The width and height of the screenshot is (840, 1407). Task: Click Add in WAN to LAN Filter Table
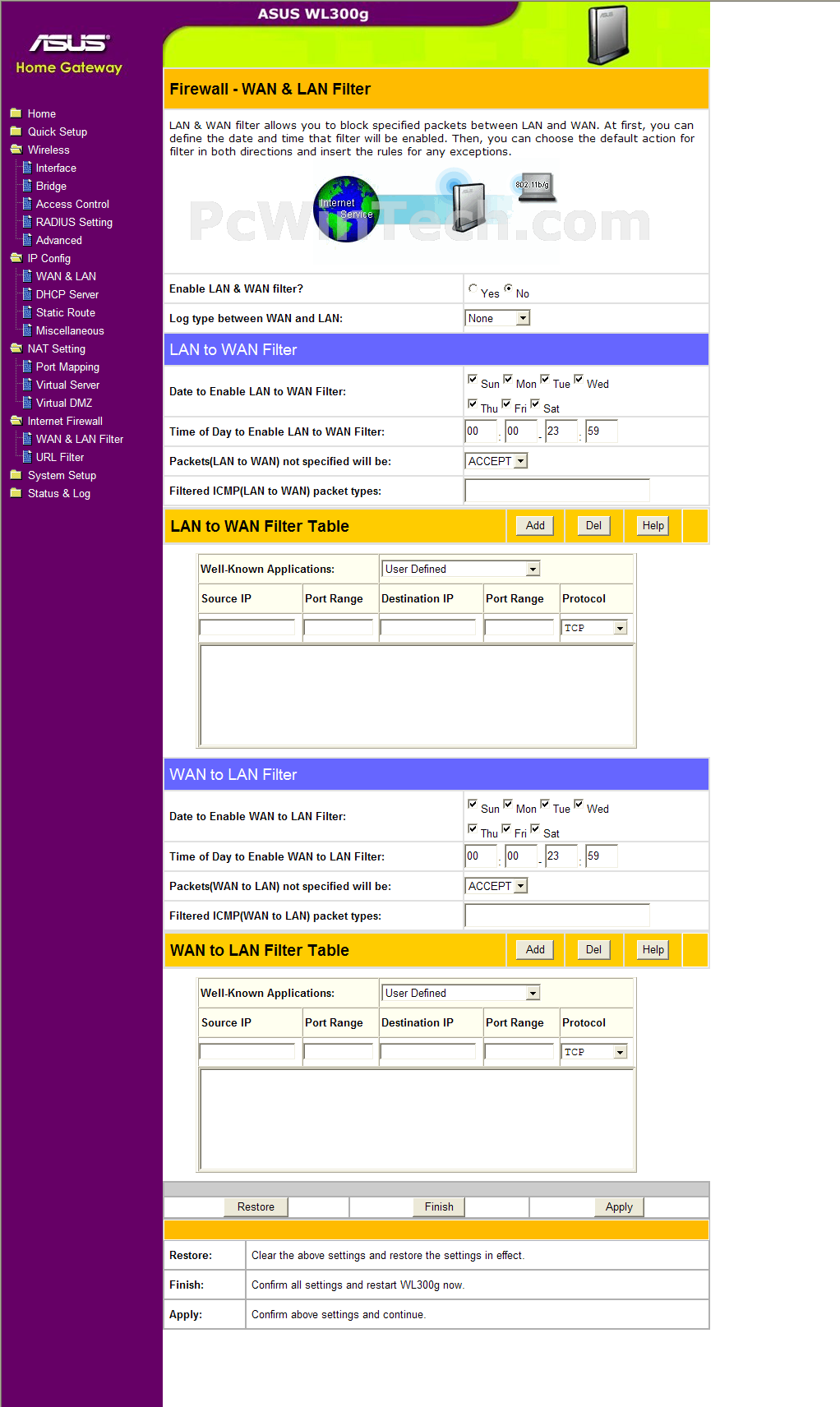tap(535, 950)
